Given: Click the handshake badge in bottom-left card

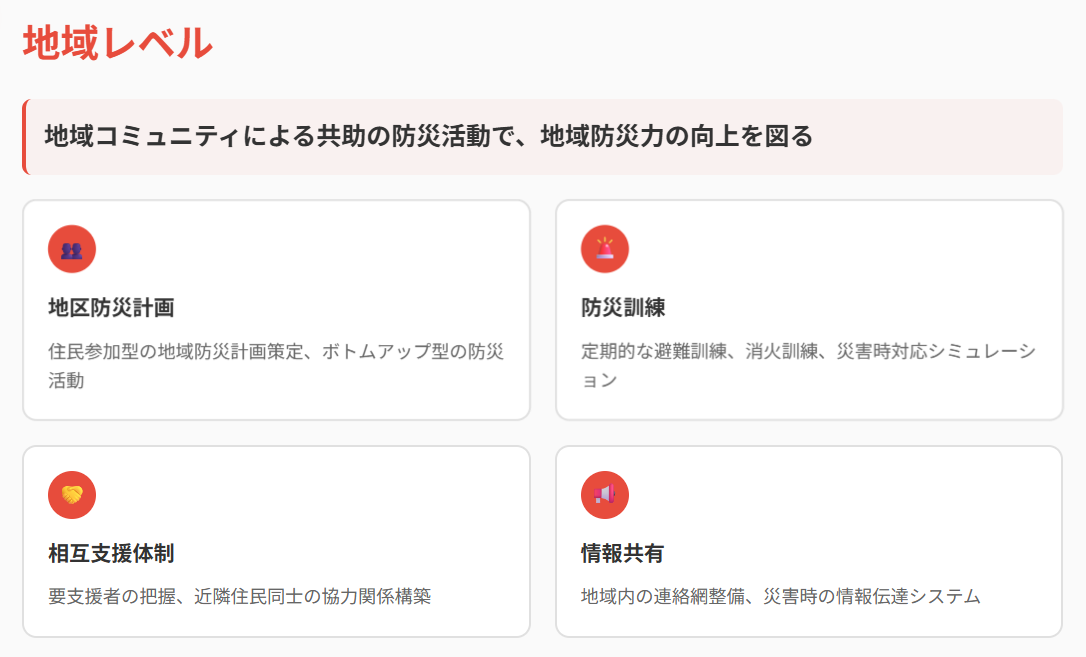Looking at the screenshot, I should click(x=71, y=494).
